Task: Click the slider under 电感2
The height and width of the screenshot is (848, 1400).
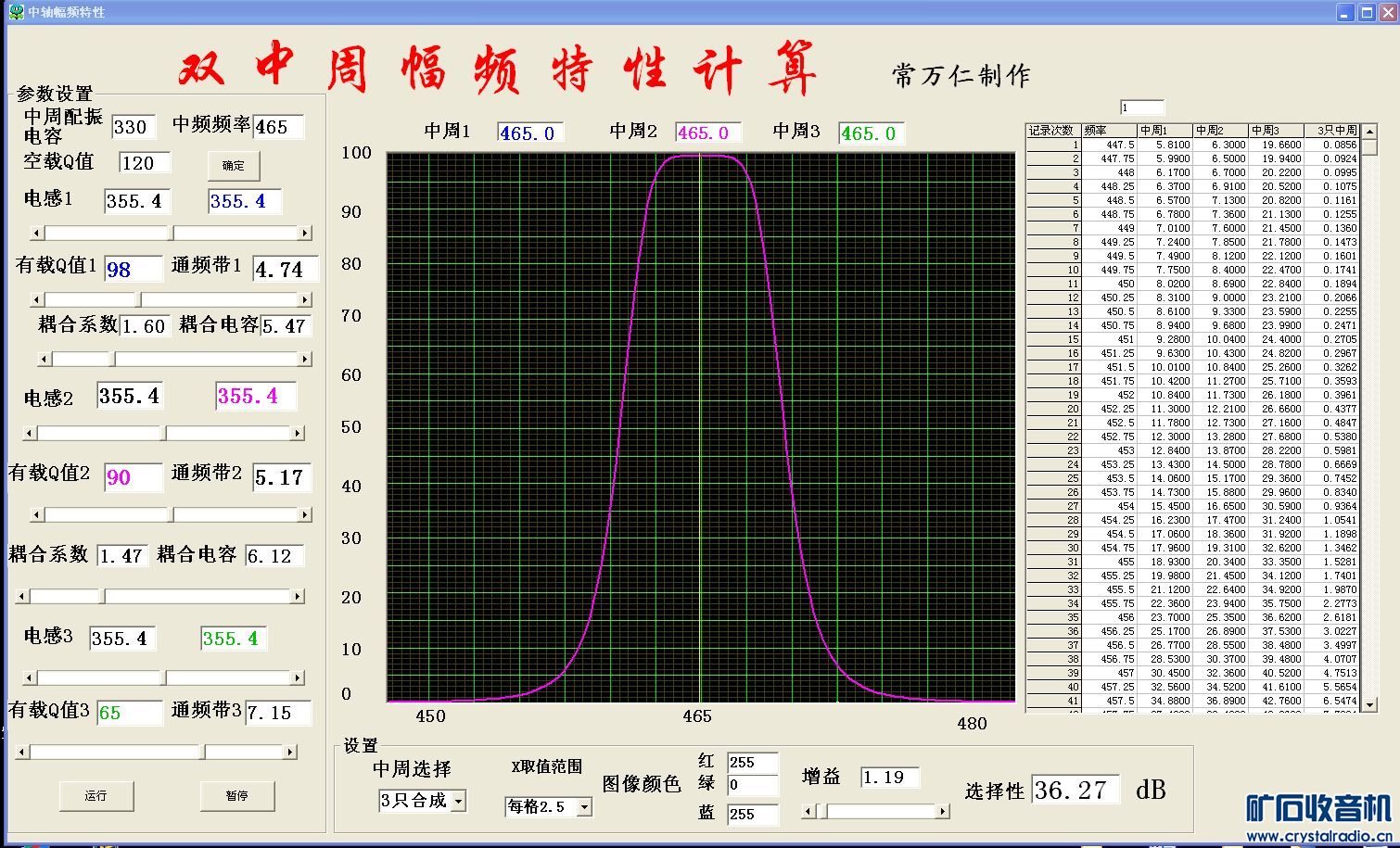Action: [x=164, y=433]
